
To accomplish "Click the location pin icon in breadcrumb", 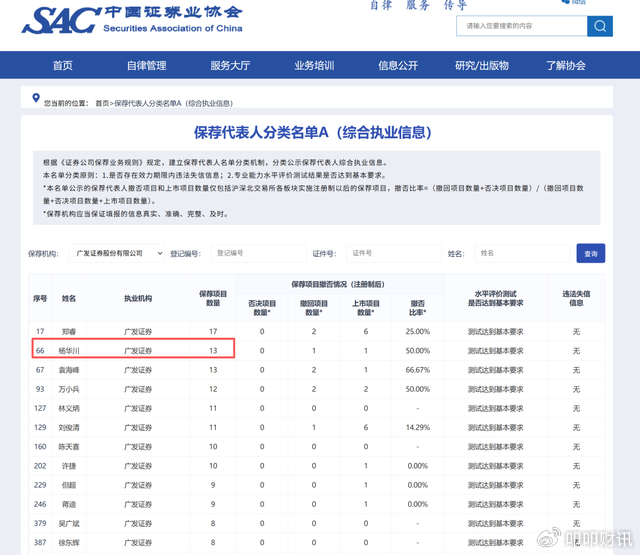I will pos(36,98).
